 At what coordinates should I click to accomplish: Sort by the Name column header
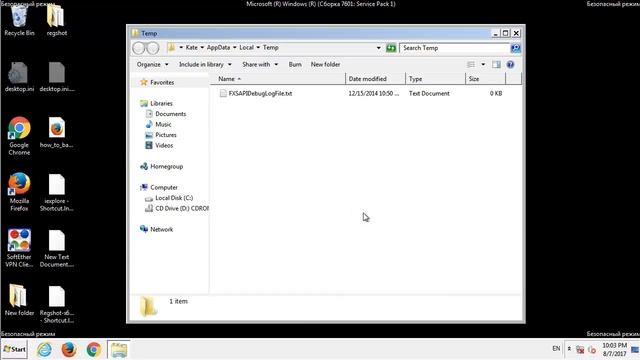click(x=278, y=79)
